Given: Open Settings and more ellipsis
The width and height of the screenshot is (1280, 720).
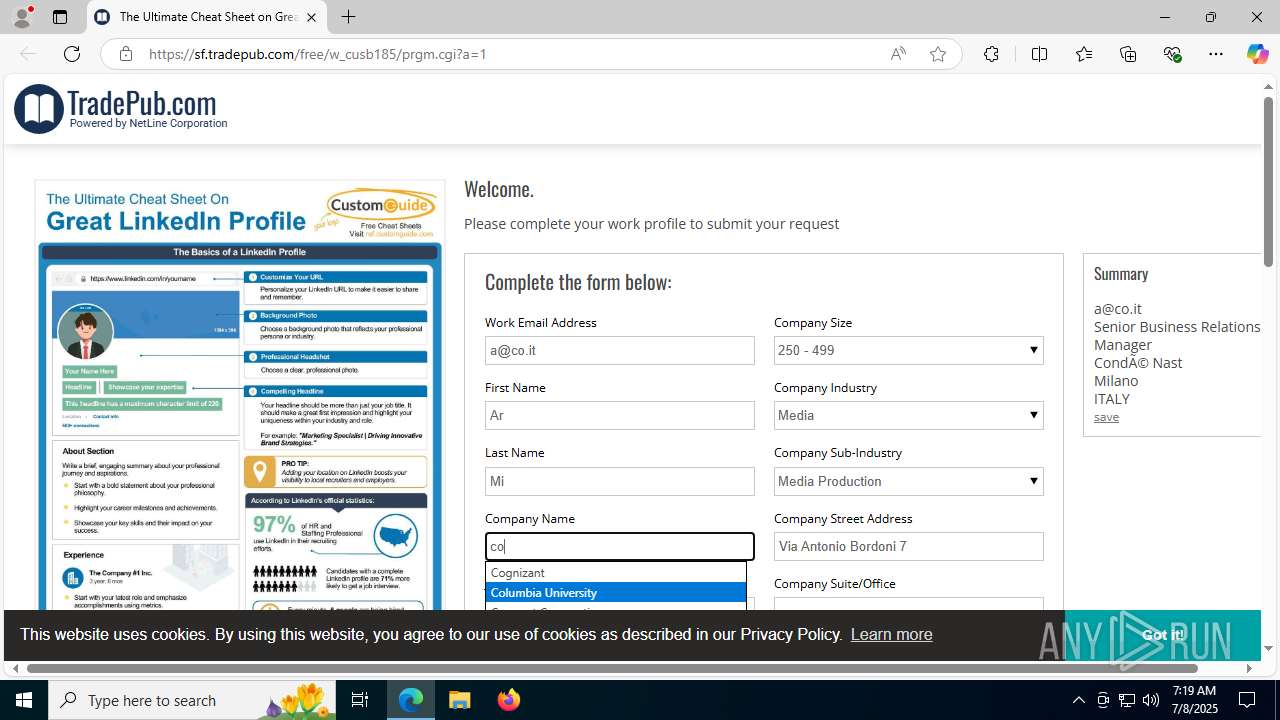Looking at the screenshot, I should [1216, 54].
